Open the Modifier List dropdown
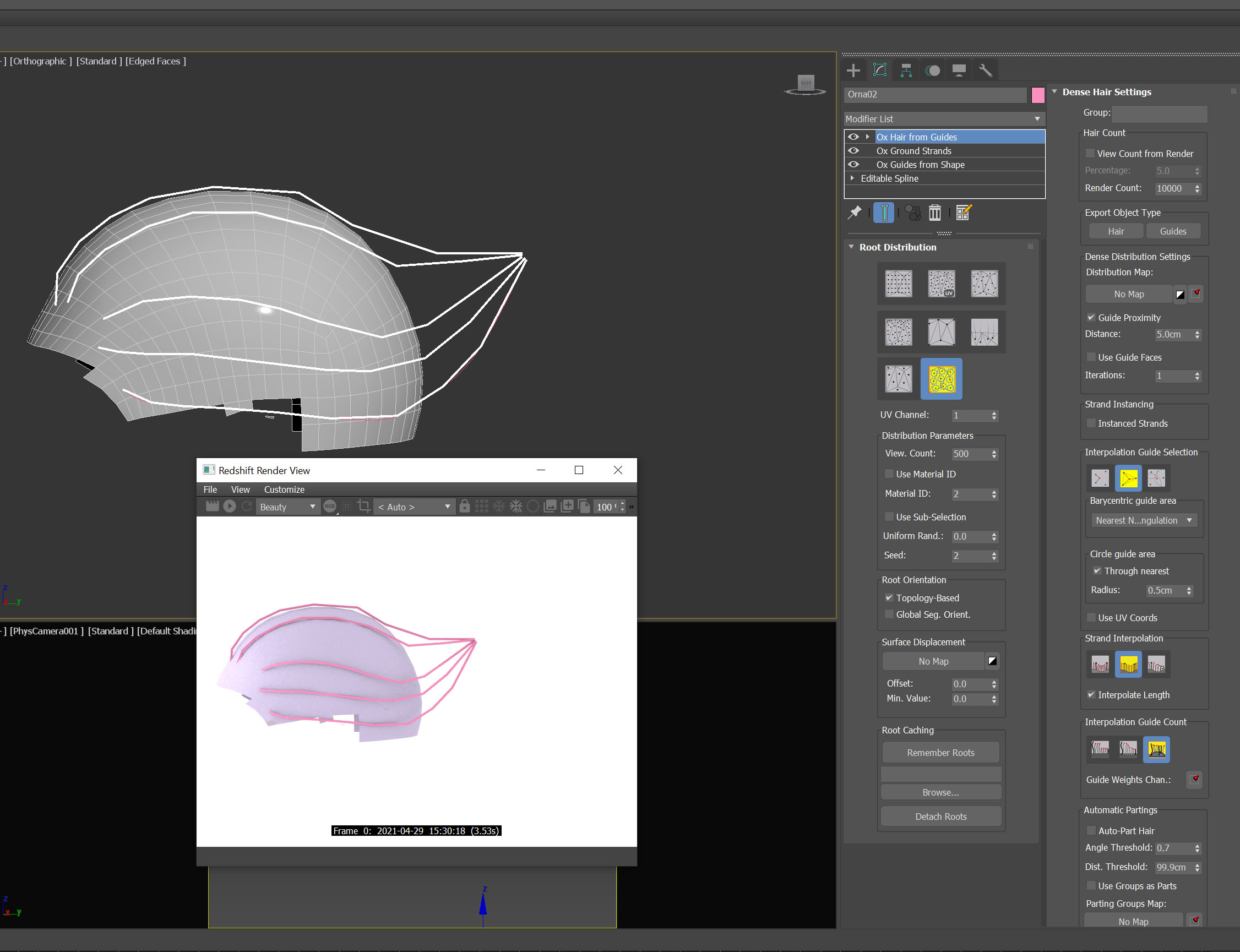The image size is (1240, 952). (x=944, y=119)
